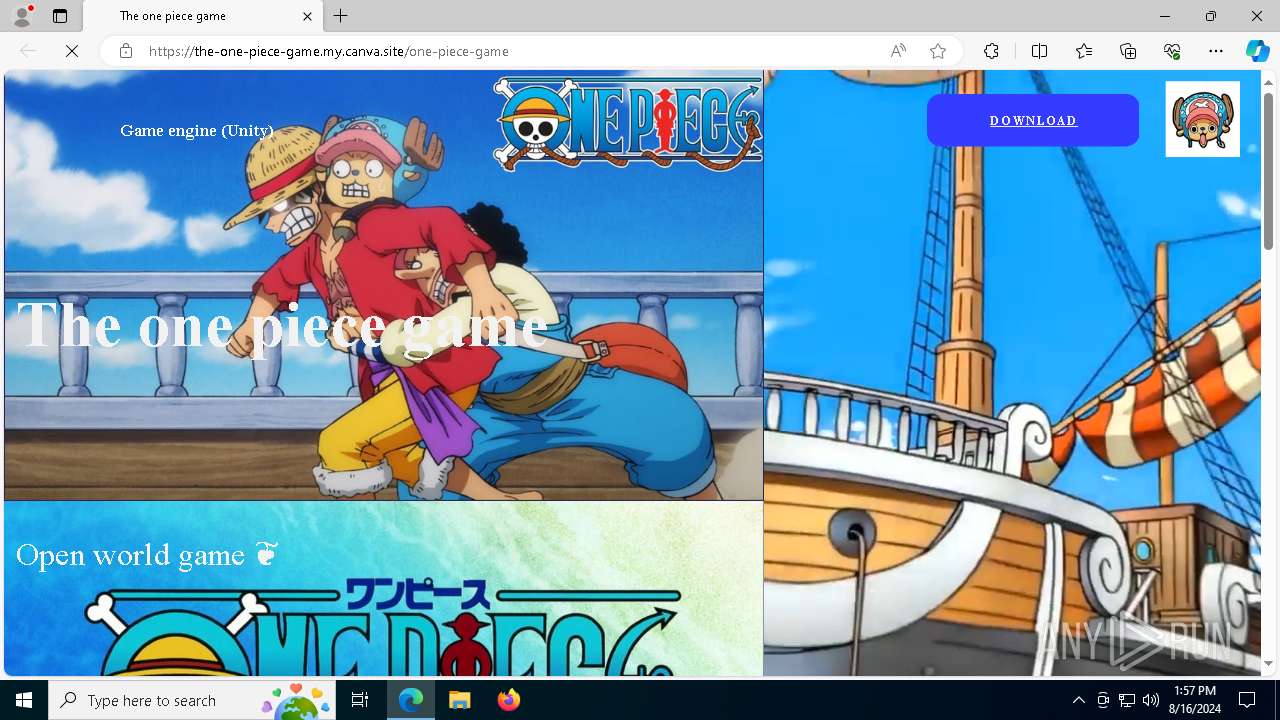1280x720 pixels.
Task: Click 'The one piece game' heading
Action: coord(283,325)
